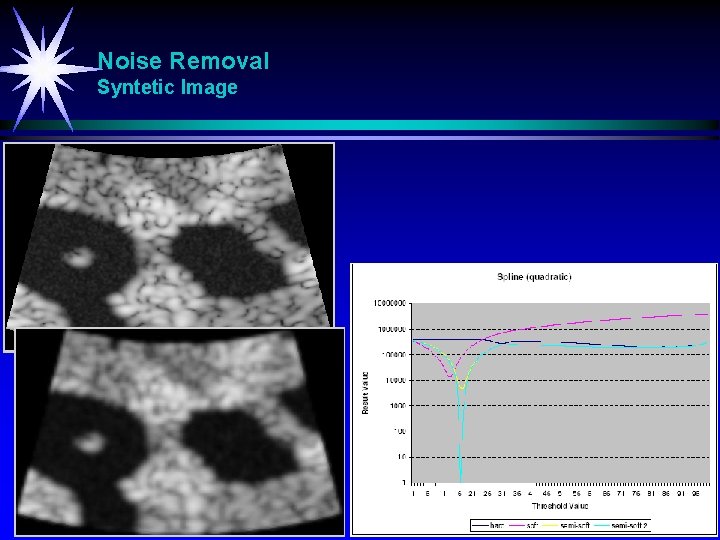Select the 'soft' legend entry
Viewport: 720px width, 540px height.
523,525
